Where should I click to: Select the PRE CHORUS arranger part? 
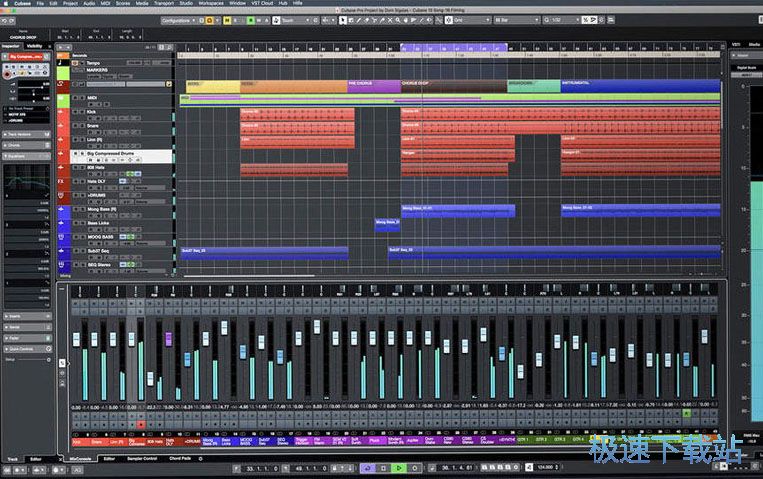(x=374, y=86)
